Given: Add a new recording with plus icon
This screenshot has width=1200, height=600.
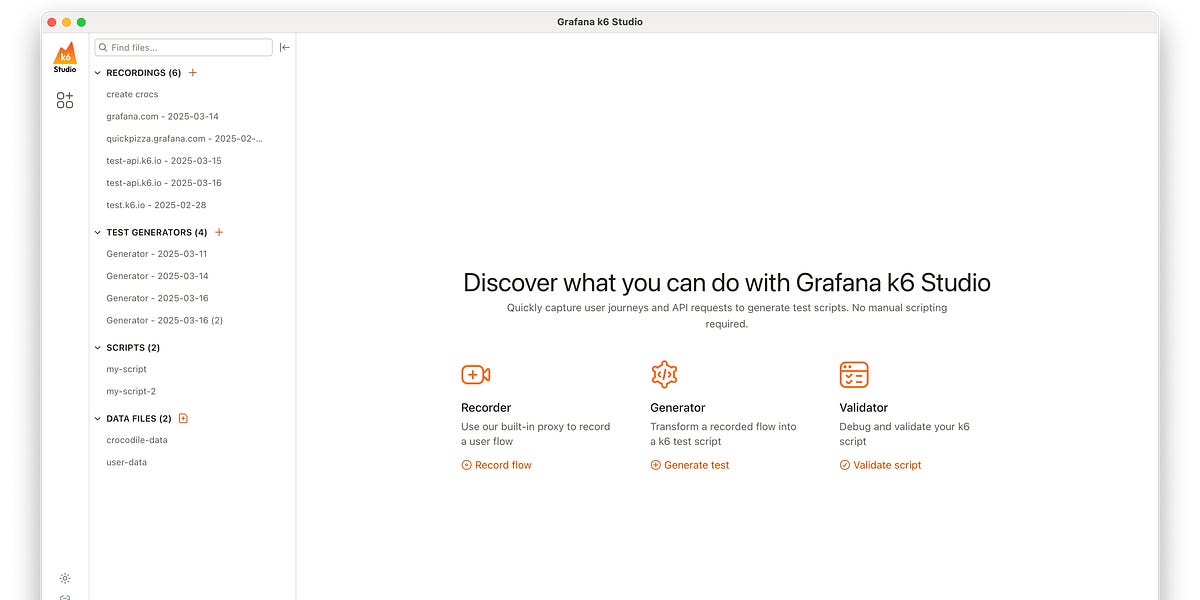Looking at the screenshot, I should point(193,72).
